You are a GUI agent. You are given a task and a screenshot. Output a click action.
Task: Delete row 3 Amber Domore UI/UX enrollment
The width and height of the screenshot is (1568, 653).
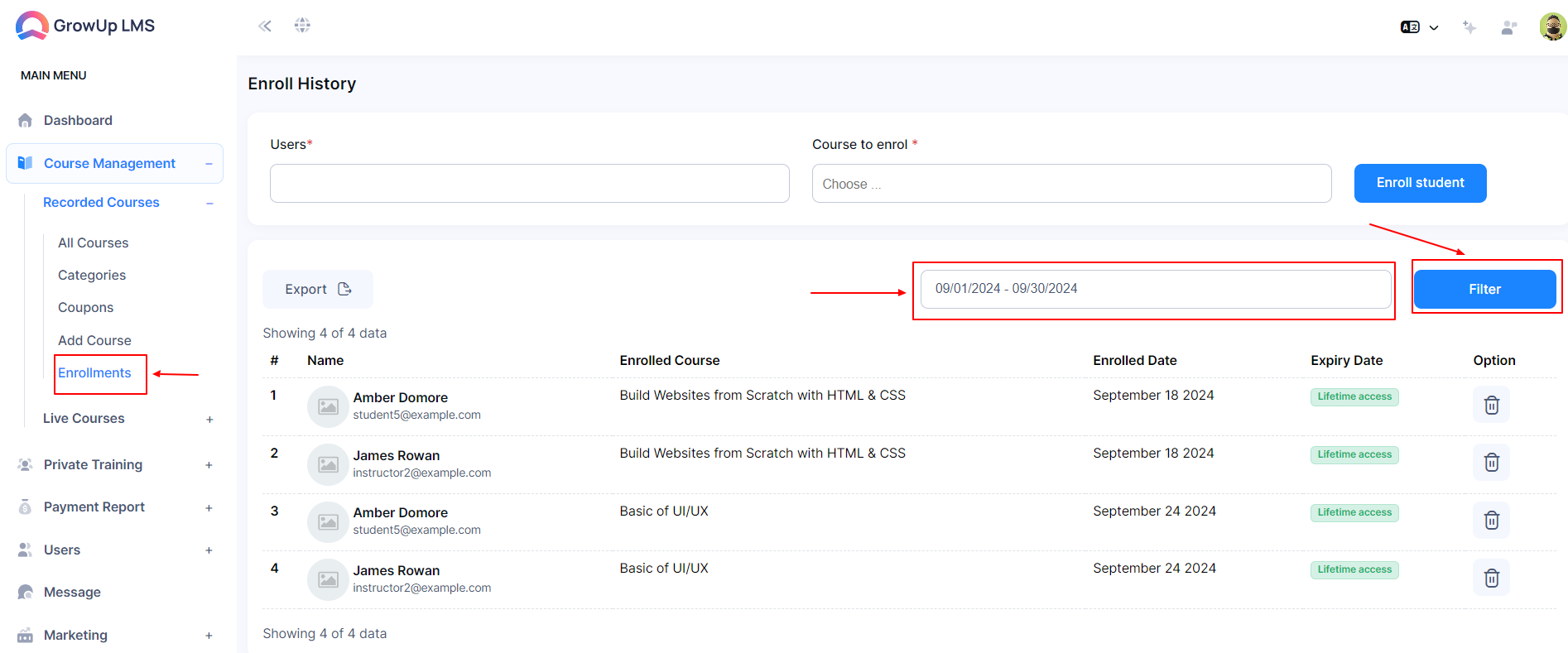[1492, 520]
